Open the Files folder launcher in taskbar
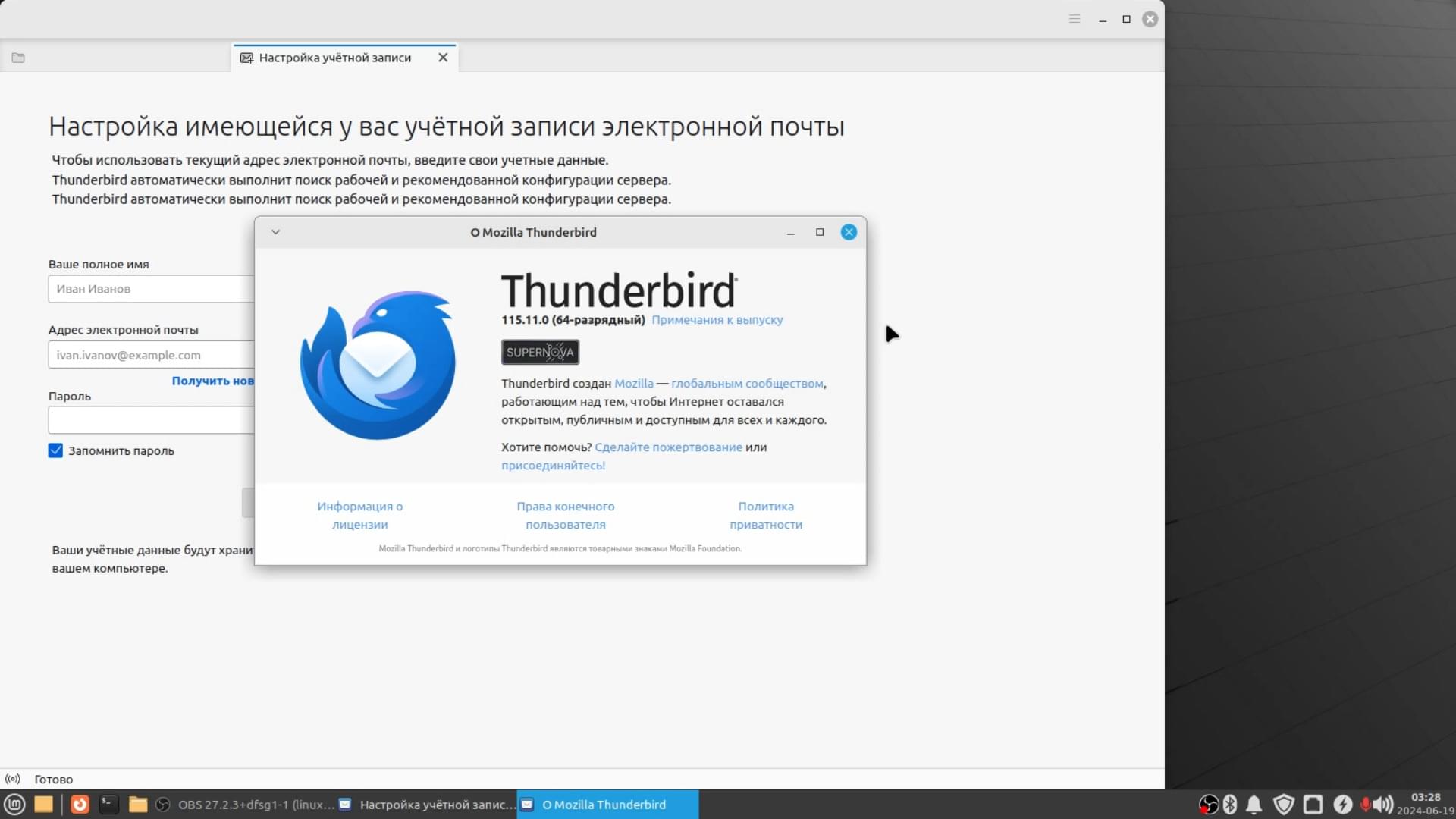The width and height of the screenshot is (1456, 819). [x=138, y=805]
